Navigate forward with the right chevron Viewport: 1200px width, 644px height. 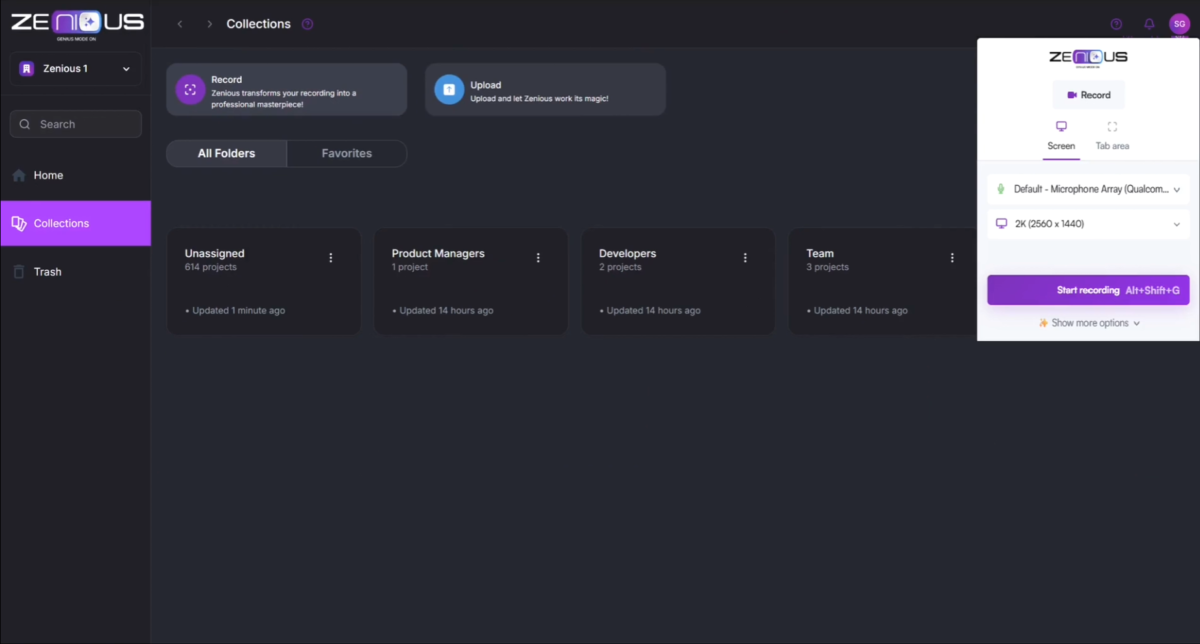(209, 24)
